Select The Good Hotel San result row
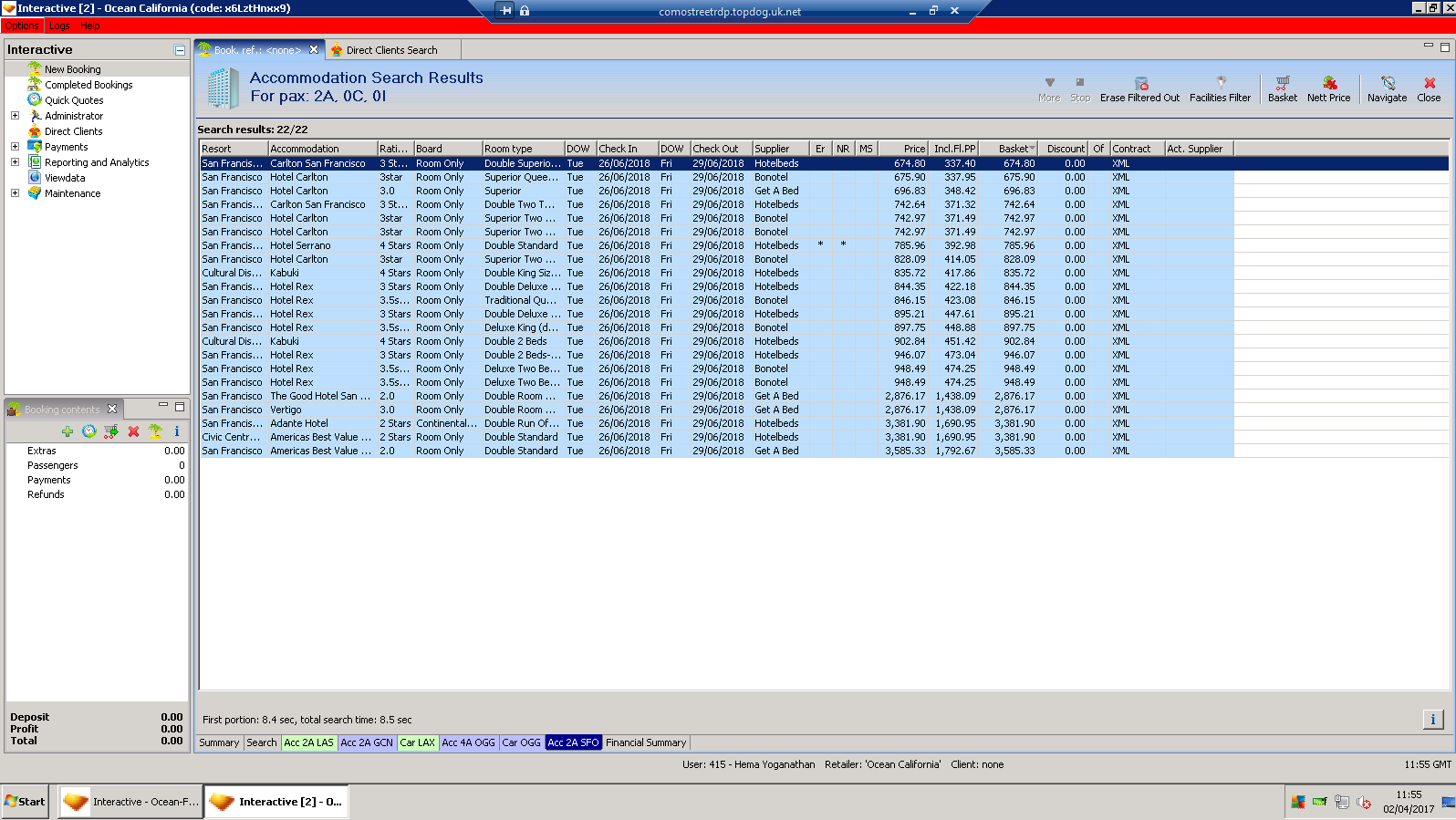Image resolution: width=1456 pixels, height=820 pixels. [716, 396]
